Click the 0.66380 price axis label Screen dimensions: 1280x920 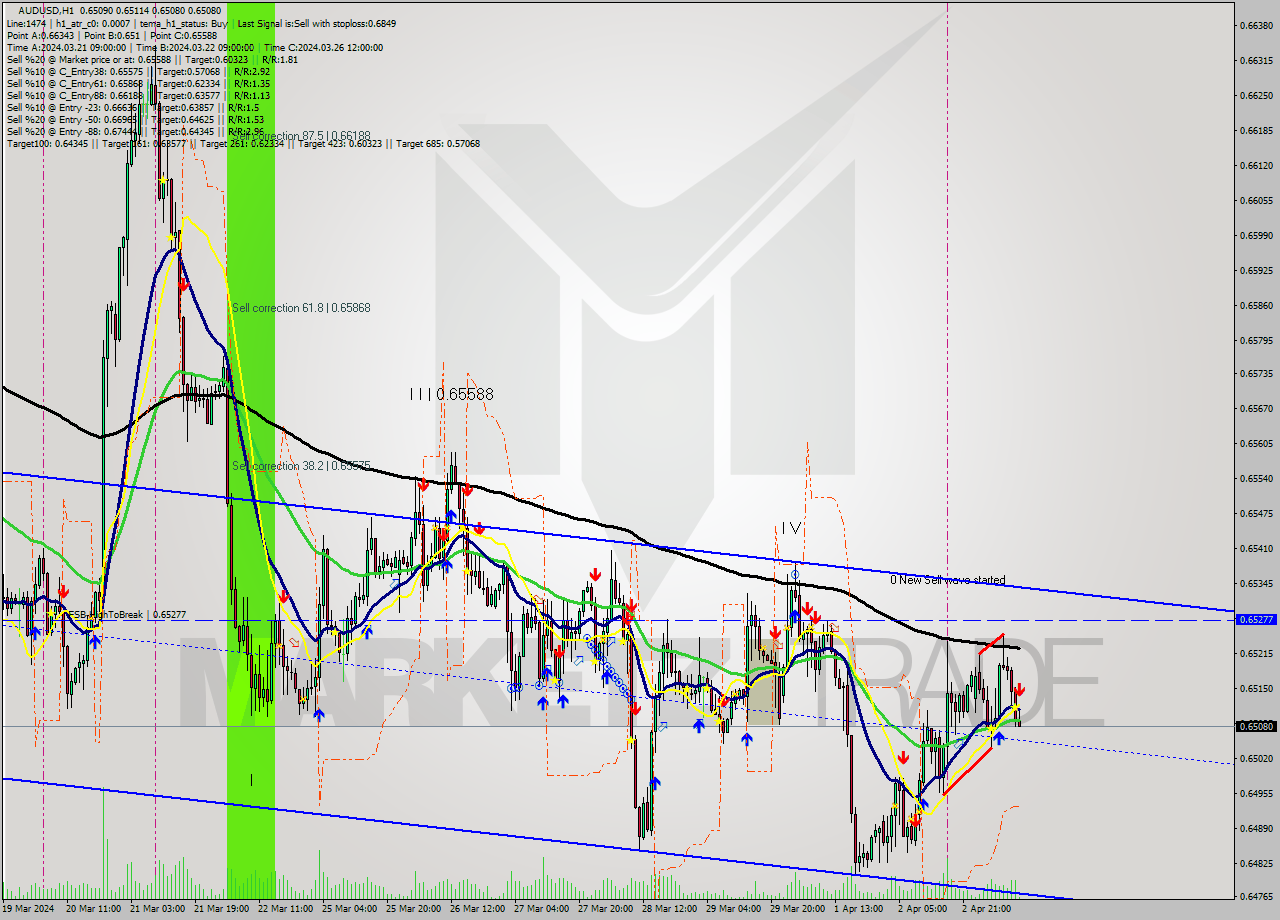pyautogui.click(x=1256, y=25)
